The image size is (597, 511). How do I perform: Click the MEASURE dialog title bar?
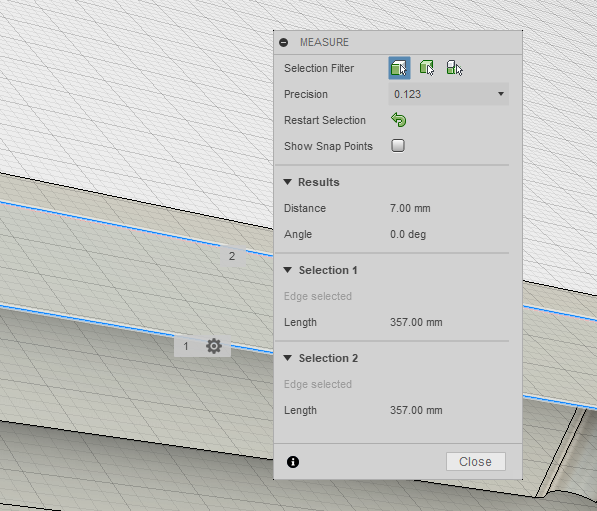tap(398, 42)
